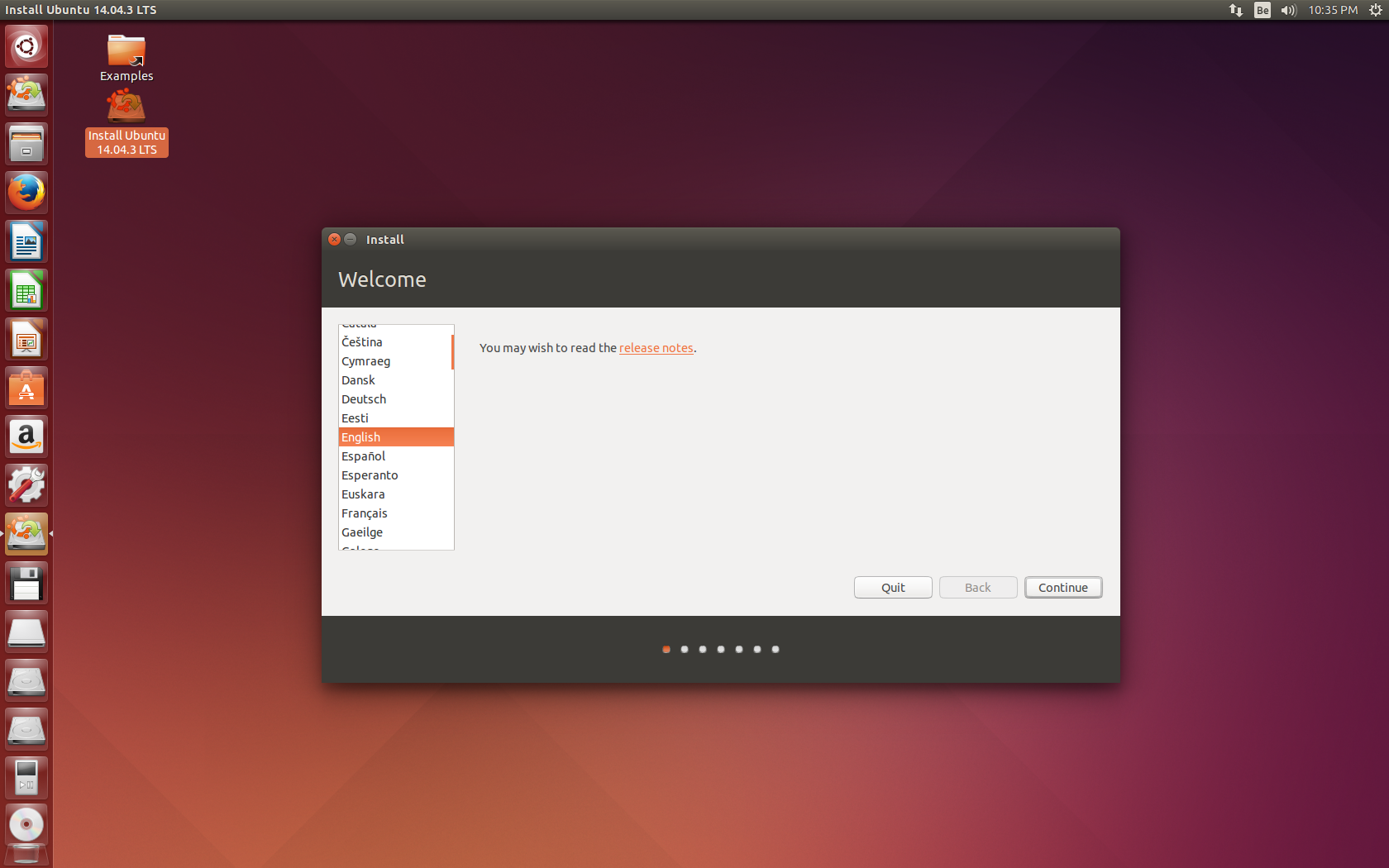Pick Eesti from the language list
The image size is (1389, 868).
tap(395, 418)
